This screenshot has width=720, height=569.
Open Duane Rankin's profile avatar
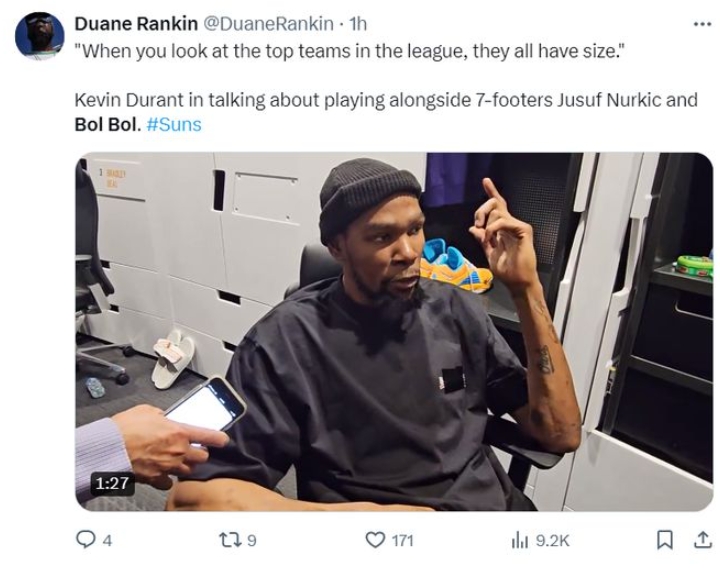(x=39, y=36)
